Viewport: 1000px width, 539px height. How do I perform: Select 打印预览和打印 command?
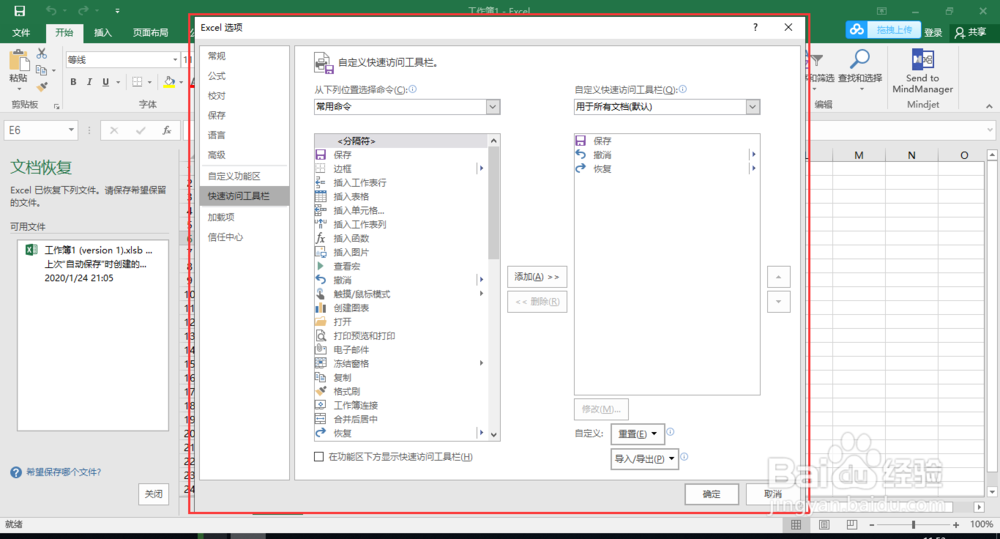[x=401, y=336]
